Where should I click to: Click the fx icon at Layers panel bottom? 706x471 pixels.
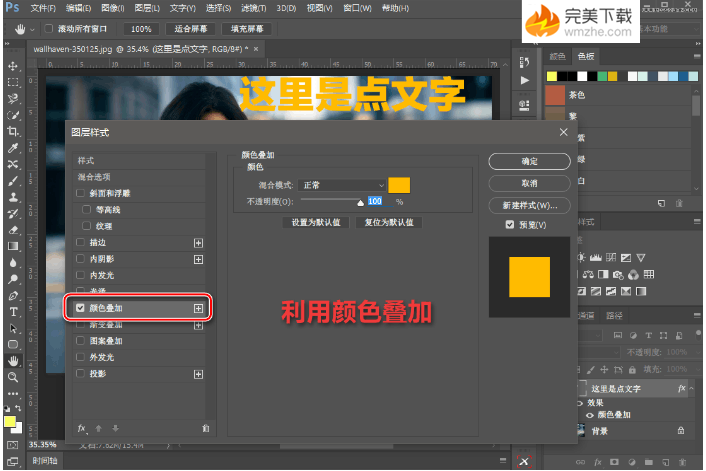(x=595, y=461)
